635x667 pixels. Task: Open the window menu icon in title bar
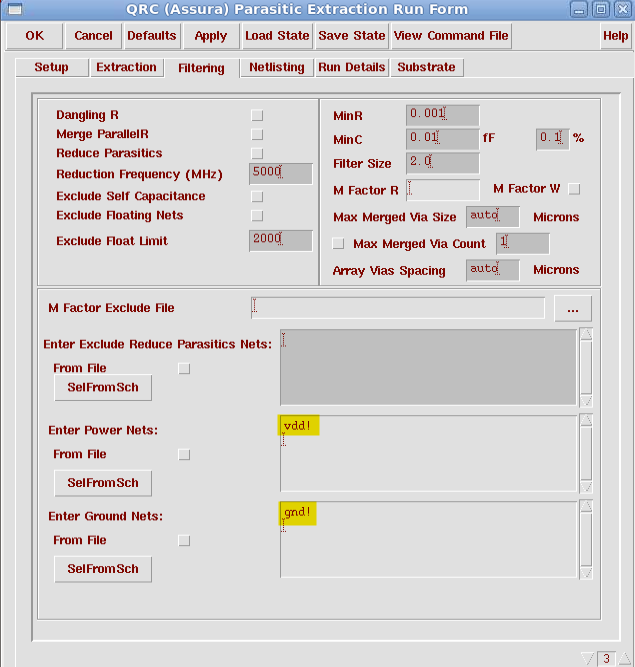coord(13,10)
